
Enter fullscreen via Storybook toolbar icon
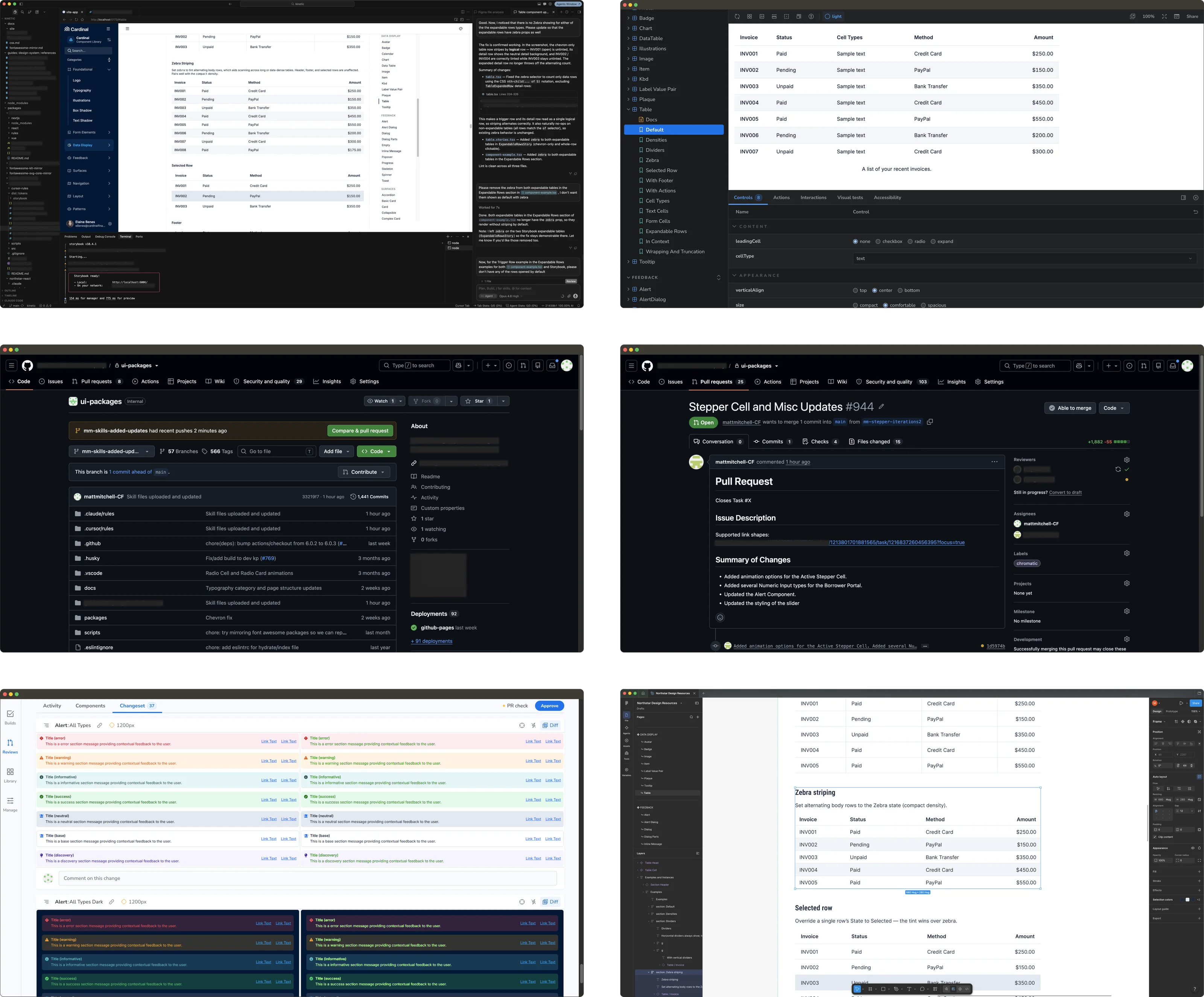pos(1164,17)
